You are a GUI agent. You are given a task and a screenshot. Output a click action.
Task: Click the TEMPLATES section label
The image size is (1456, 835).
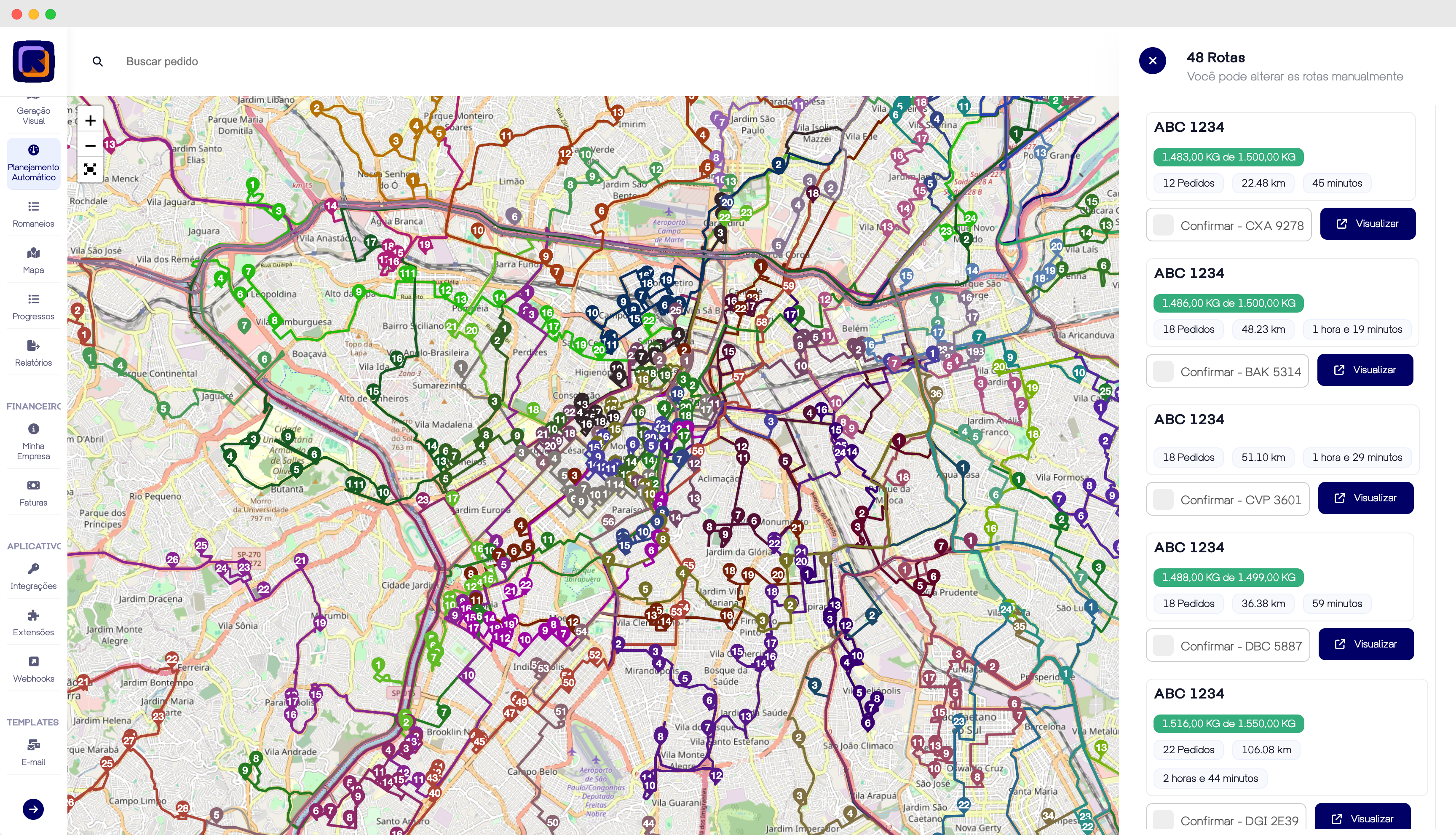(33, 723)
